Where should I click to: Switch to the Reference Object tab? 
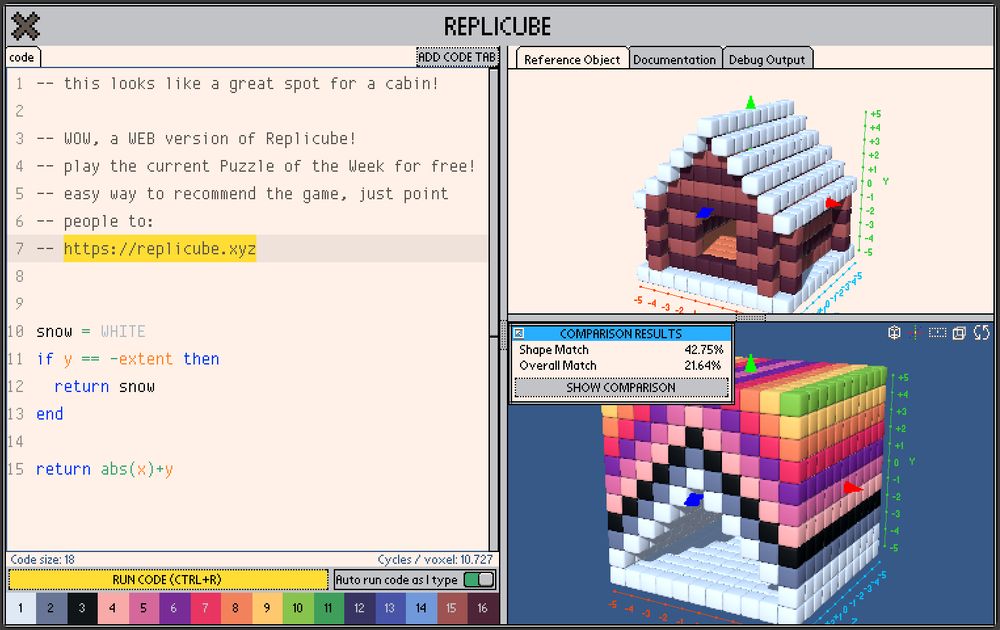(x=572, y=59)
